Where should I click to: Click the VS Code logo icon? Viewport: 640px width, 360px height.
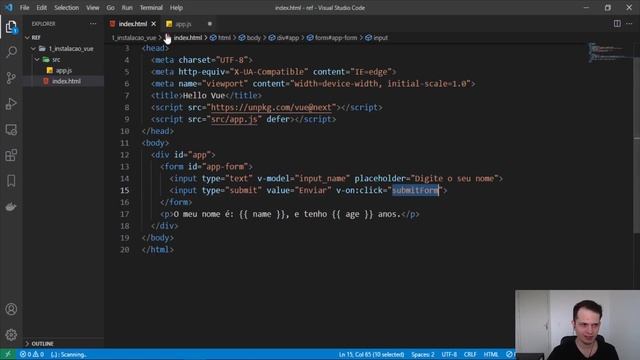[9, 7]
